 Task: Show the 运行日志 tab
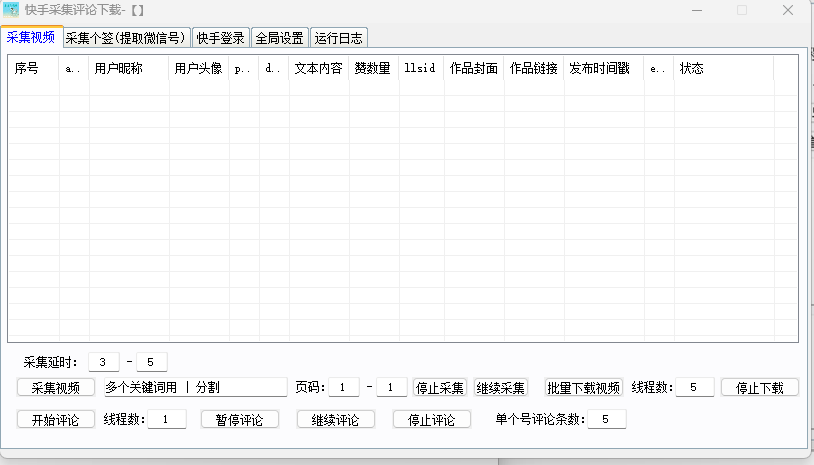pos(339,38)
